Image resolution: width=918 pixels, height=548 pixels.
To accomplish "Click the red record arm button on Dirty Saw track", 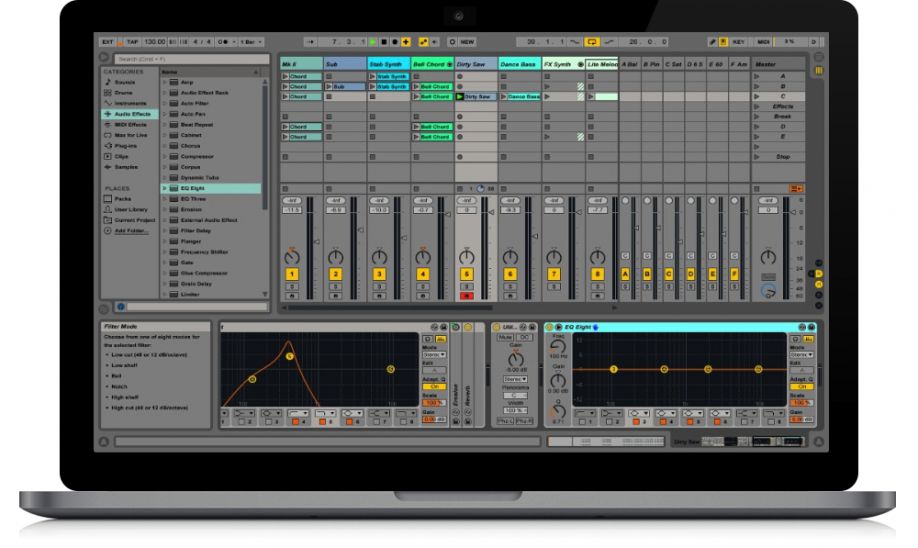I will click(x=466, y=296).
